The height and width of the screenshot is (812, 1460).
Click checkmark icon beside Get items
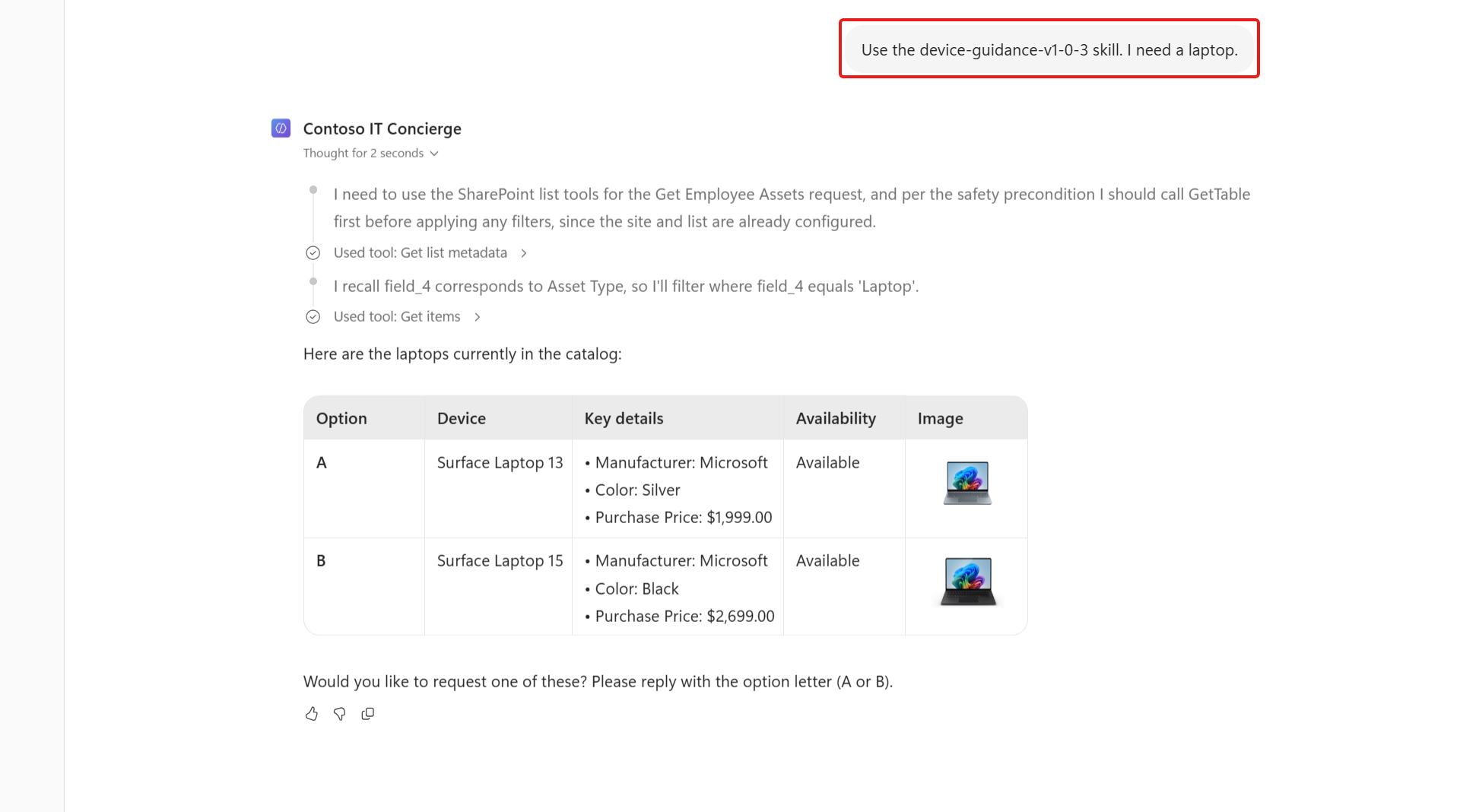coord(313,317)
